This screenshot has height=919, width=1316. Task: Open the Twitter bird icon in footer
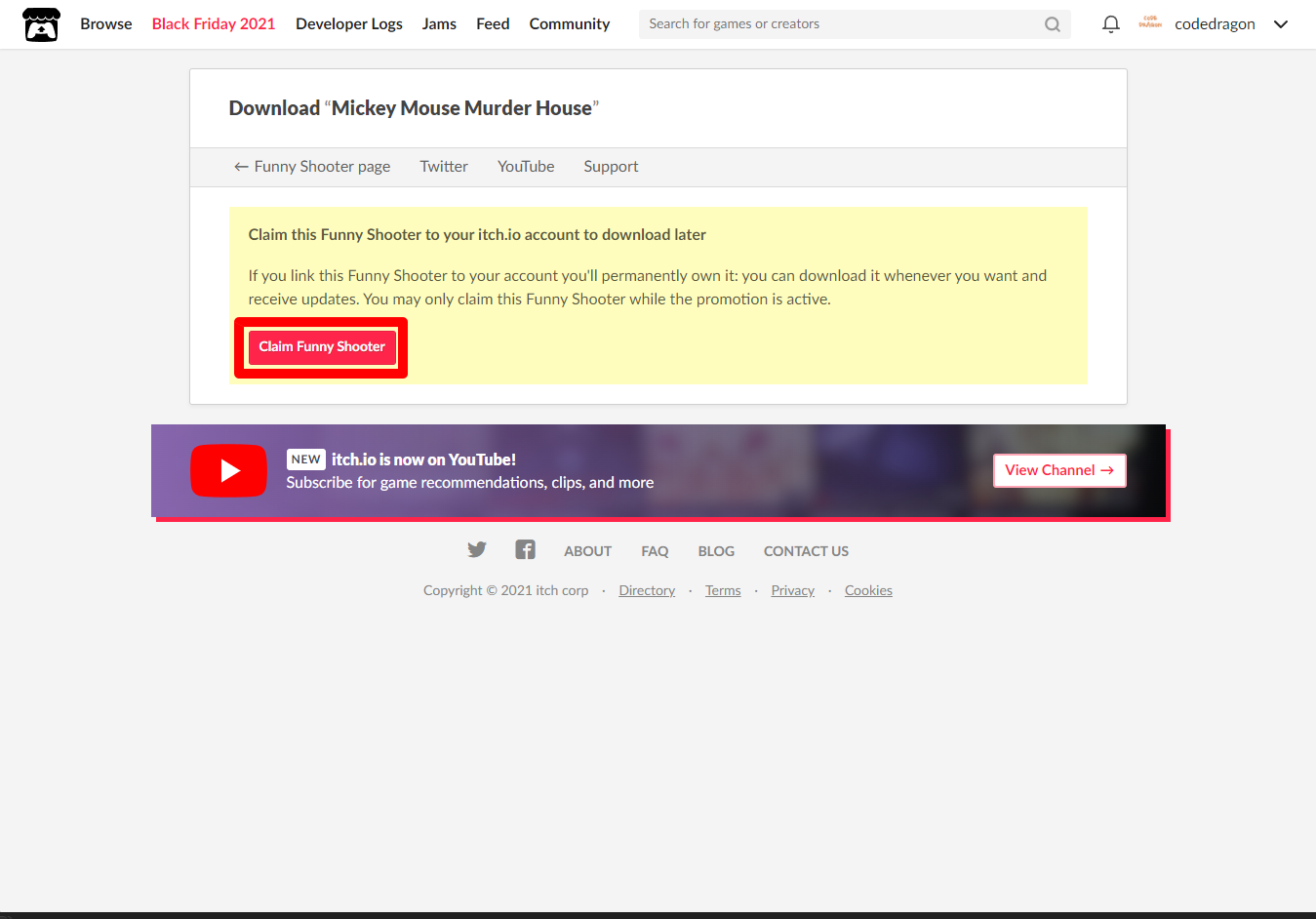(476, 549)
